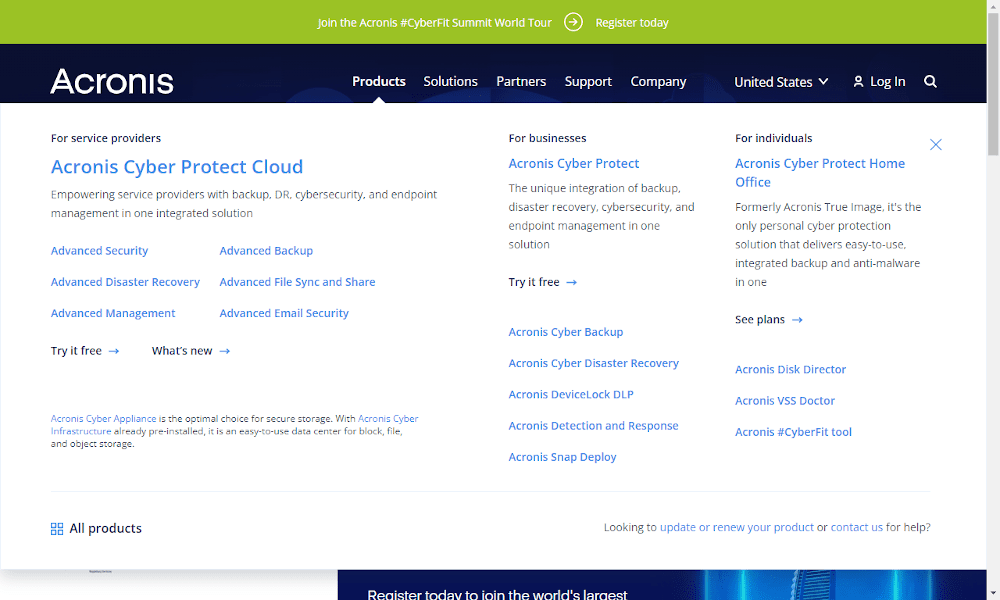Click the 'For service providers' heading text

pos(106,138)
